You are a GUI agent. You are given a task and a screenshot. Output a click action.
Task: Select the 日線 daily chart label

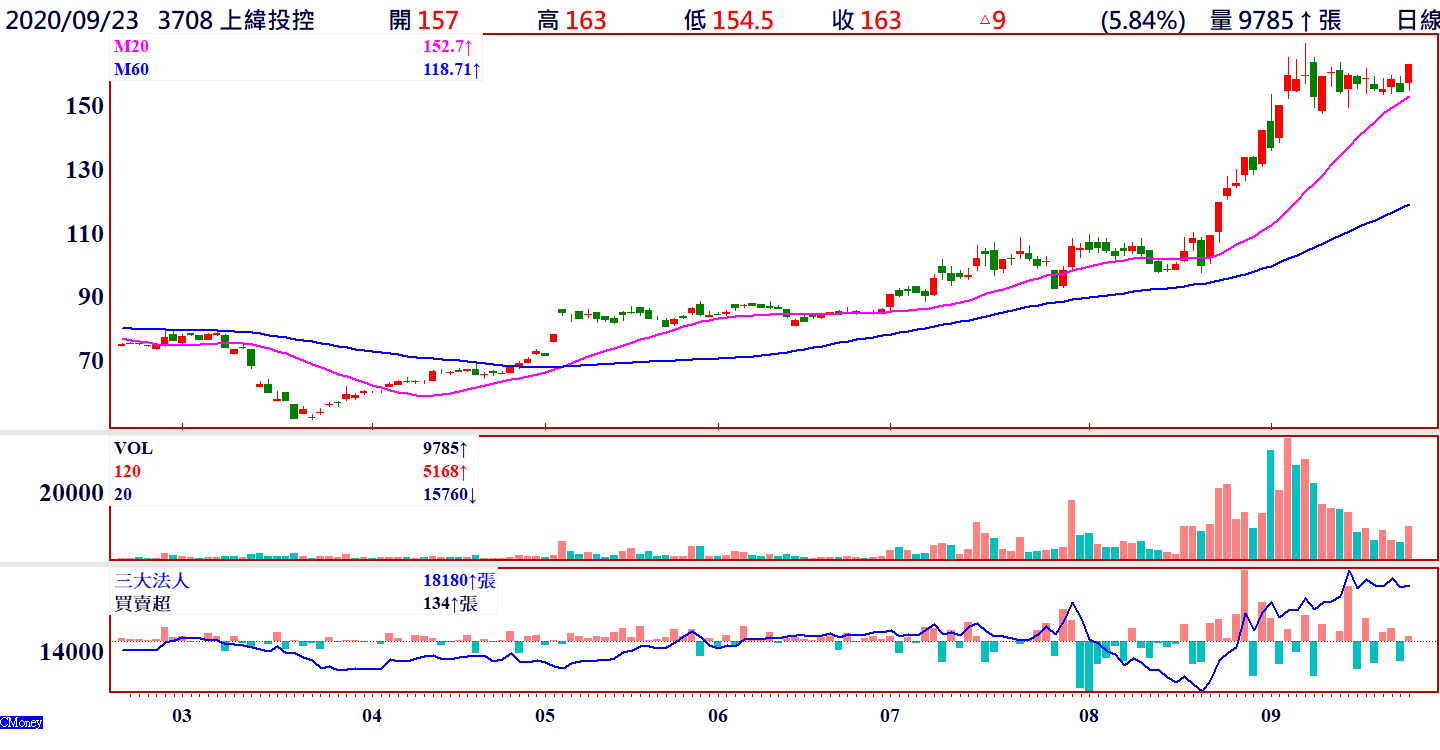pos(1417,20)
